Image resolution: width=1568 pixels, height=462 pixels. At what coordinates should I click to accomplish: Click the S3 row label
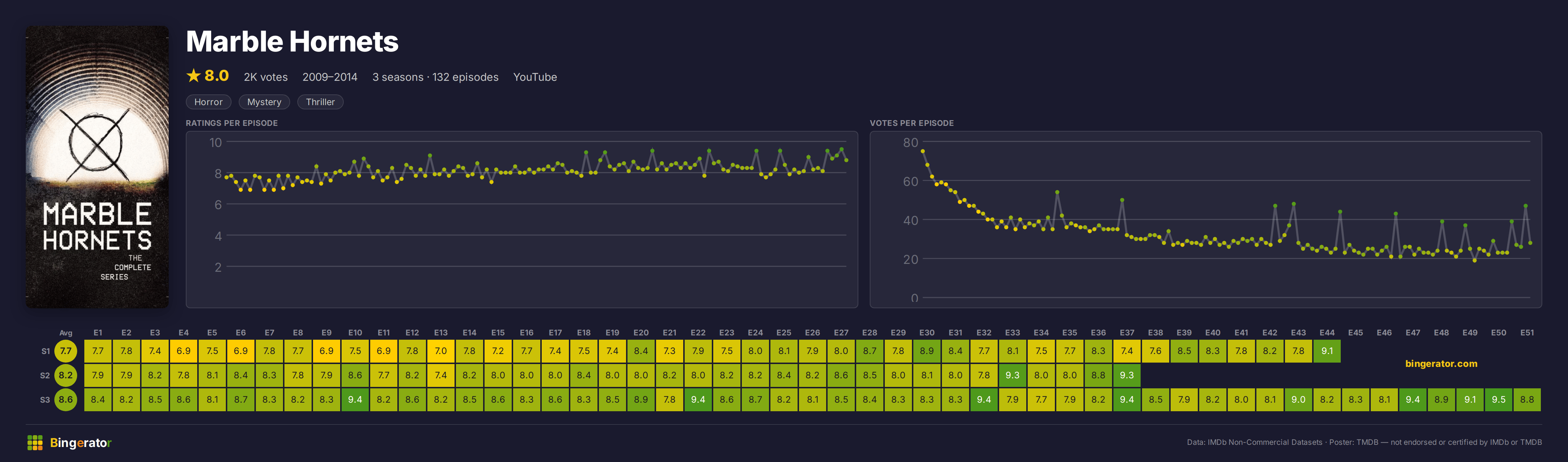[45, 400]
